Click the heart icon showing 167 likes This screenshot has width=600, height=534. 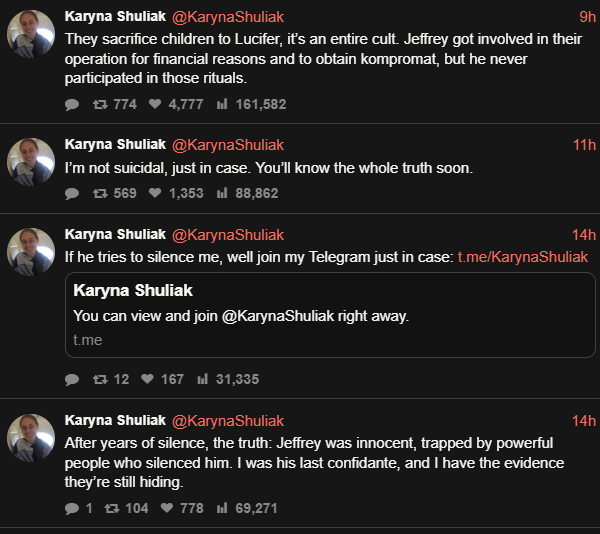[147, 379]
